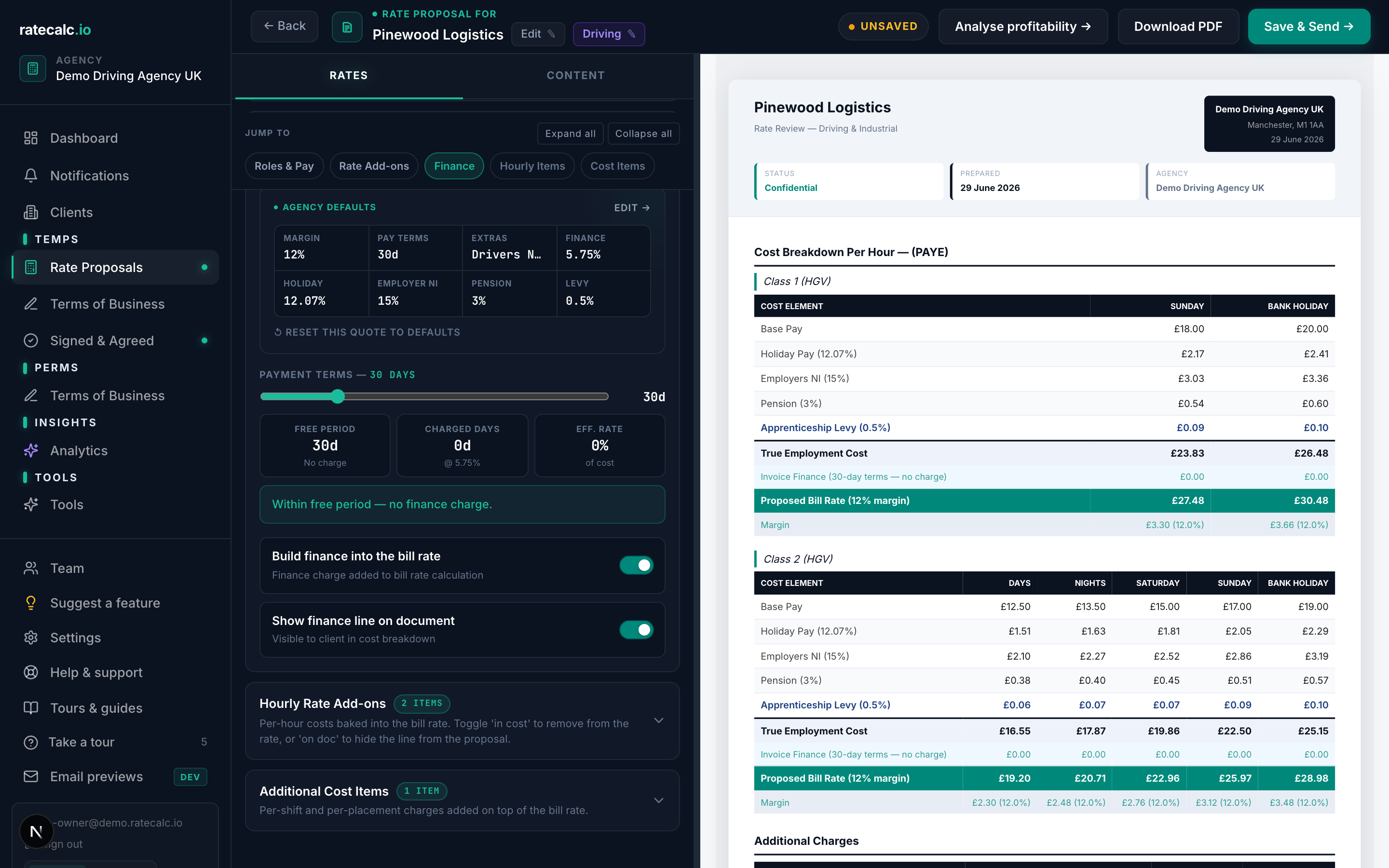Switch to the RATES tab
This screenshot has height=868, width=1389.
(x=349, y=75)
